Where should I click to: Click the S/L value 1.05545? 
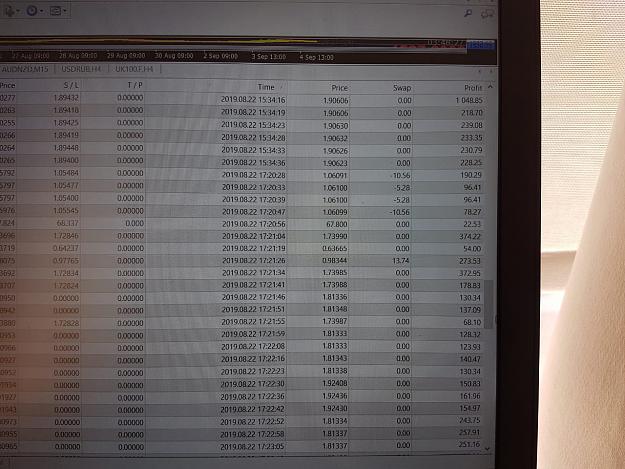coord(66,210)
